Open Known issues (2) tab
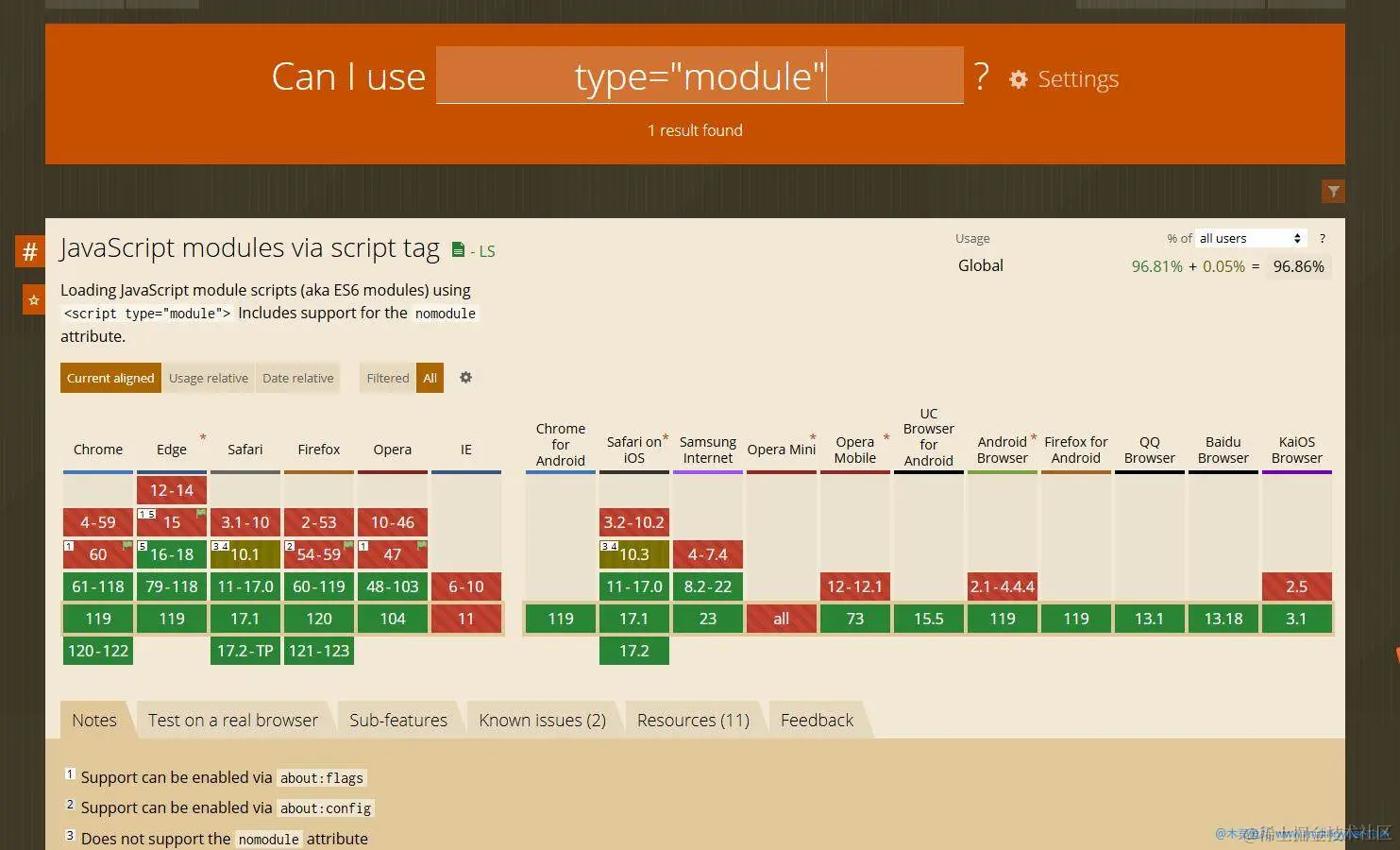Viewport: 1400px width, 850px height. coord(543,721)
